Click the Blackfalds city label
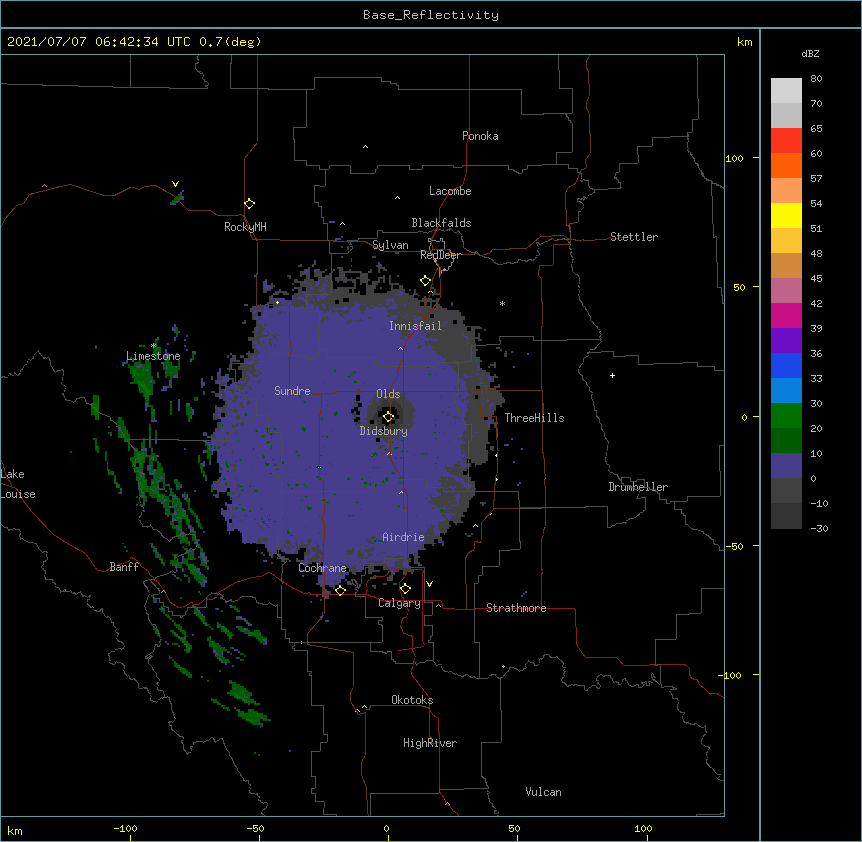Viewport: 862px width, 842px height. click(441, 223)
